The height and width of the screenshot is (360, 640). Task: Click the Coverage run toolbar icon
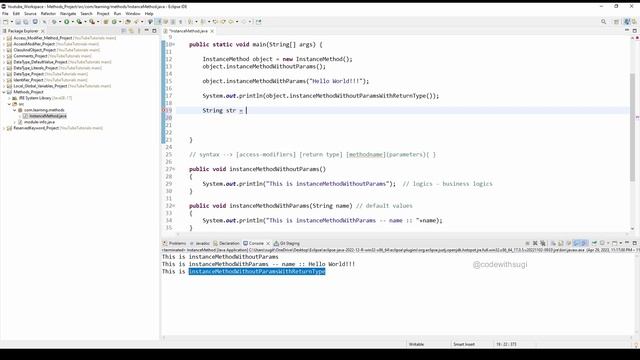79,22
